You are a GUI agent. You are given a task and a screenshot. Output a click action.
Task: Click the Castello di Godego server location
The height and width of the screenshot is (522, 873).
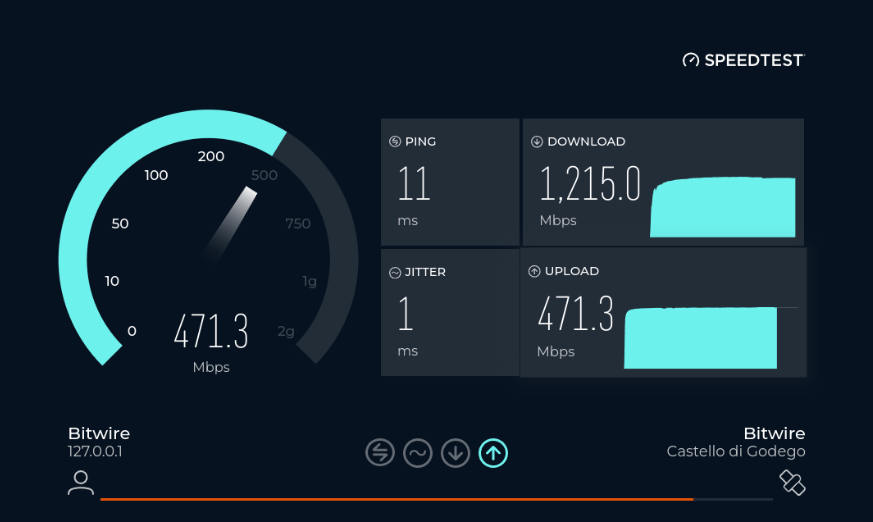(735, 452)
